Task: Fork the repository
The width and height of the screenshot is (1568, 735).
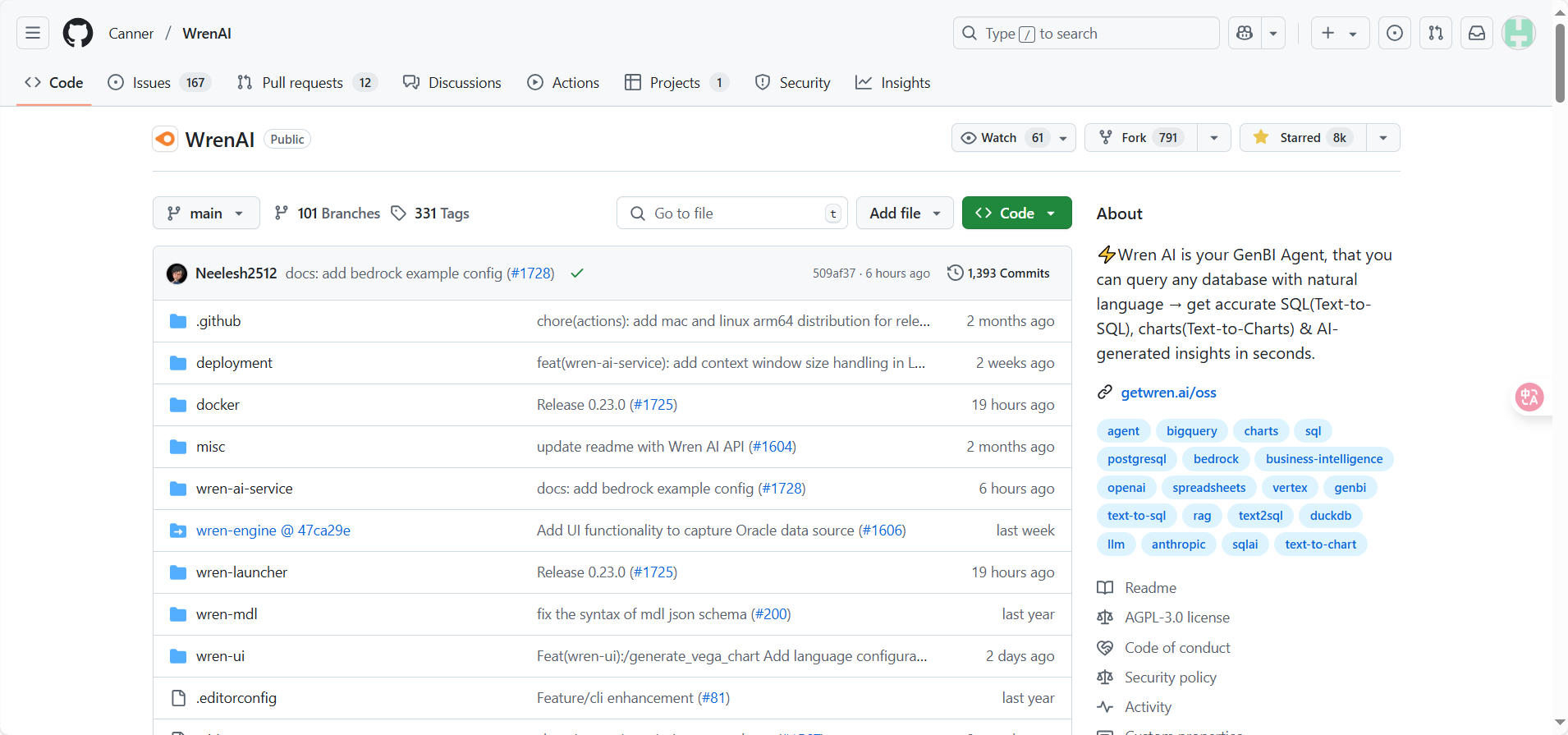Action: coord(1141,138)
